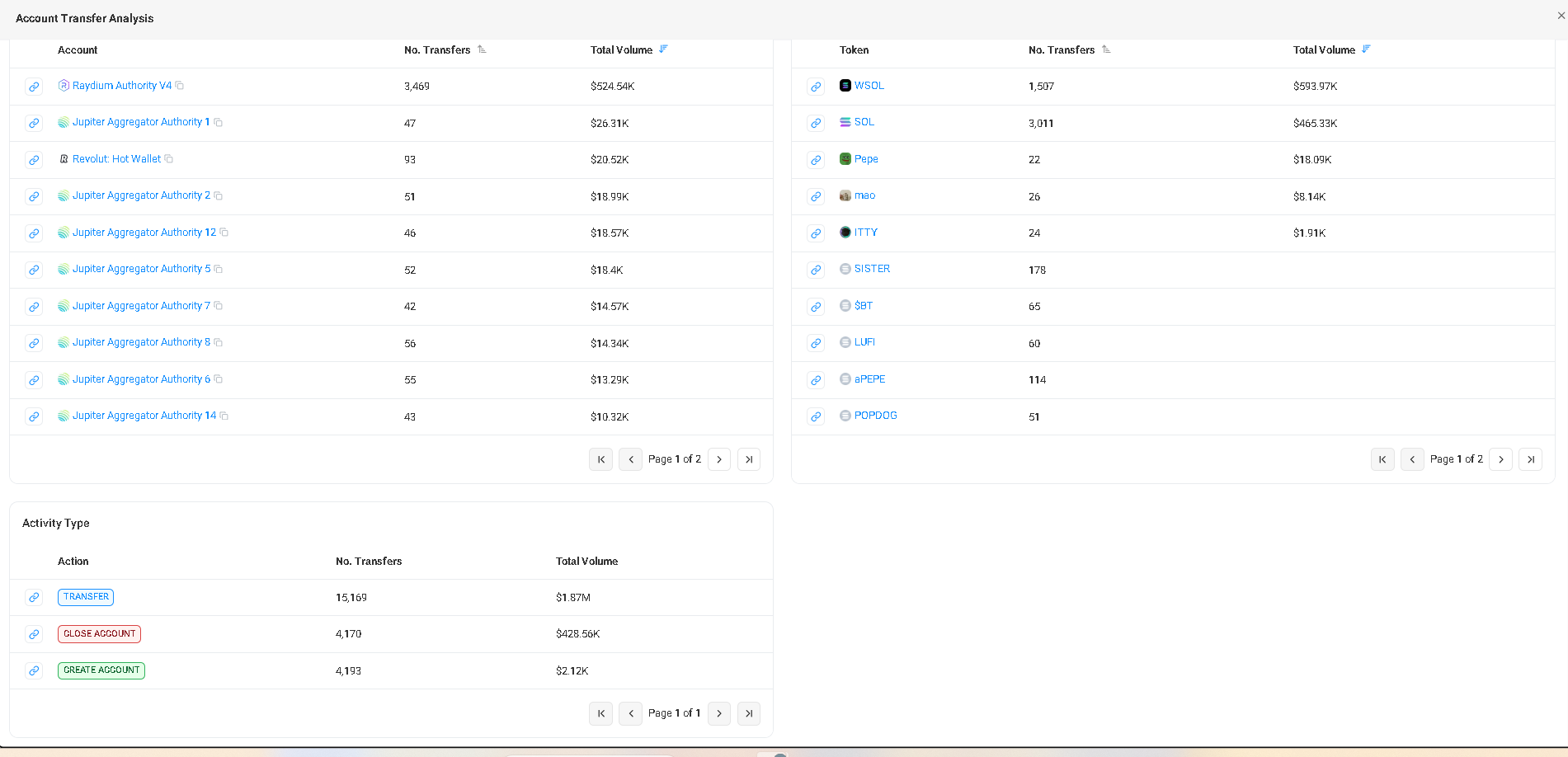Click the link icon for the LUFI token row
Image resolution: width=1568 pixels, height=757 pixels.
pyautogui.click(x=816, y=343)
